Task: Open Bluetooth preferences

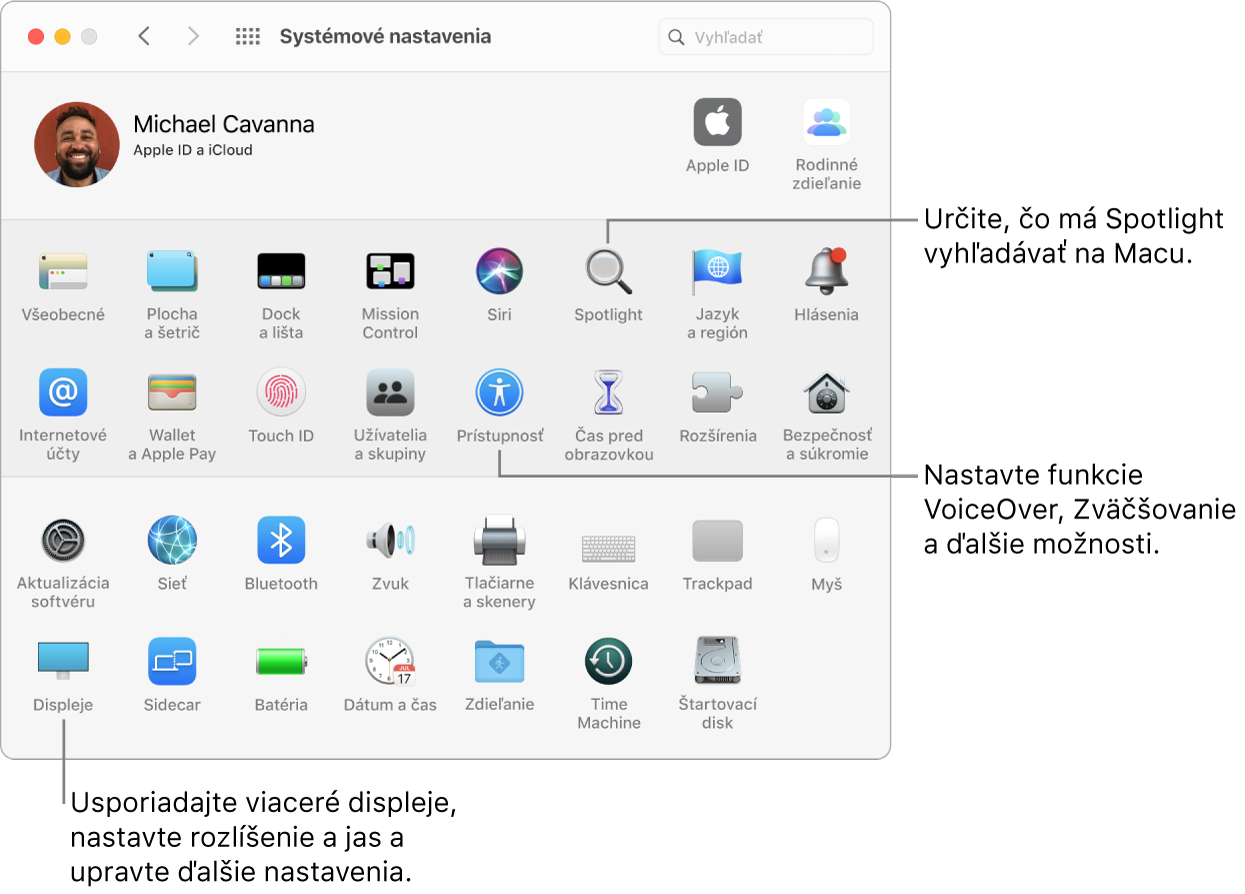Action: (281, 541)
